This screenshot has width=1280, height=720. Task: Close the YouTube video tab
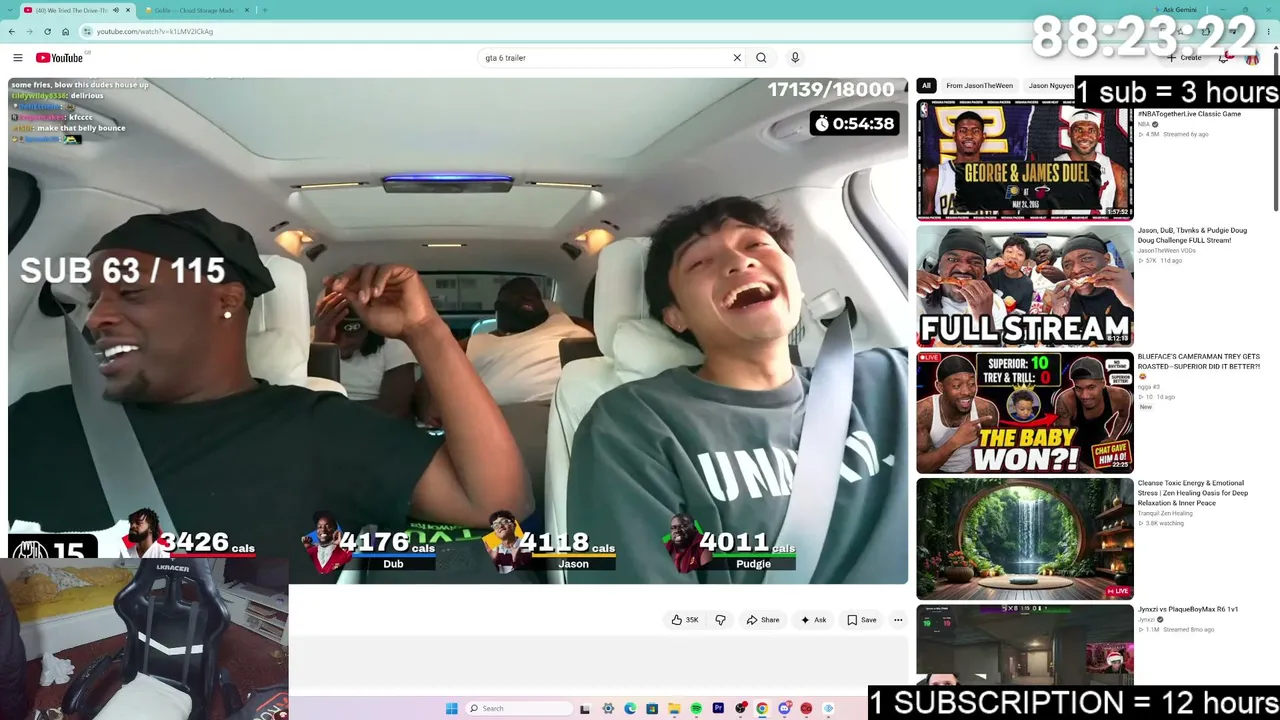(128, 10)
